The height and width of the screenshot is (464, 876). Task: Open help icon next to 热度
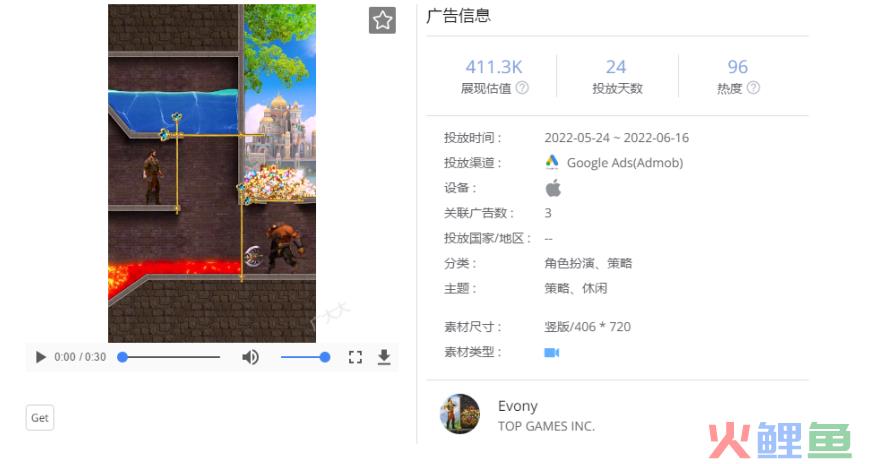753,88
